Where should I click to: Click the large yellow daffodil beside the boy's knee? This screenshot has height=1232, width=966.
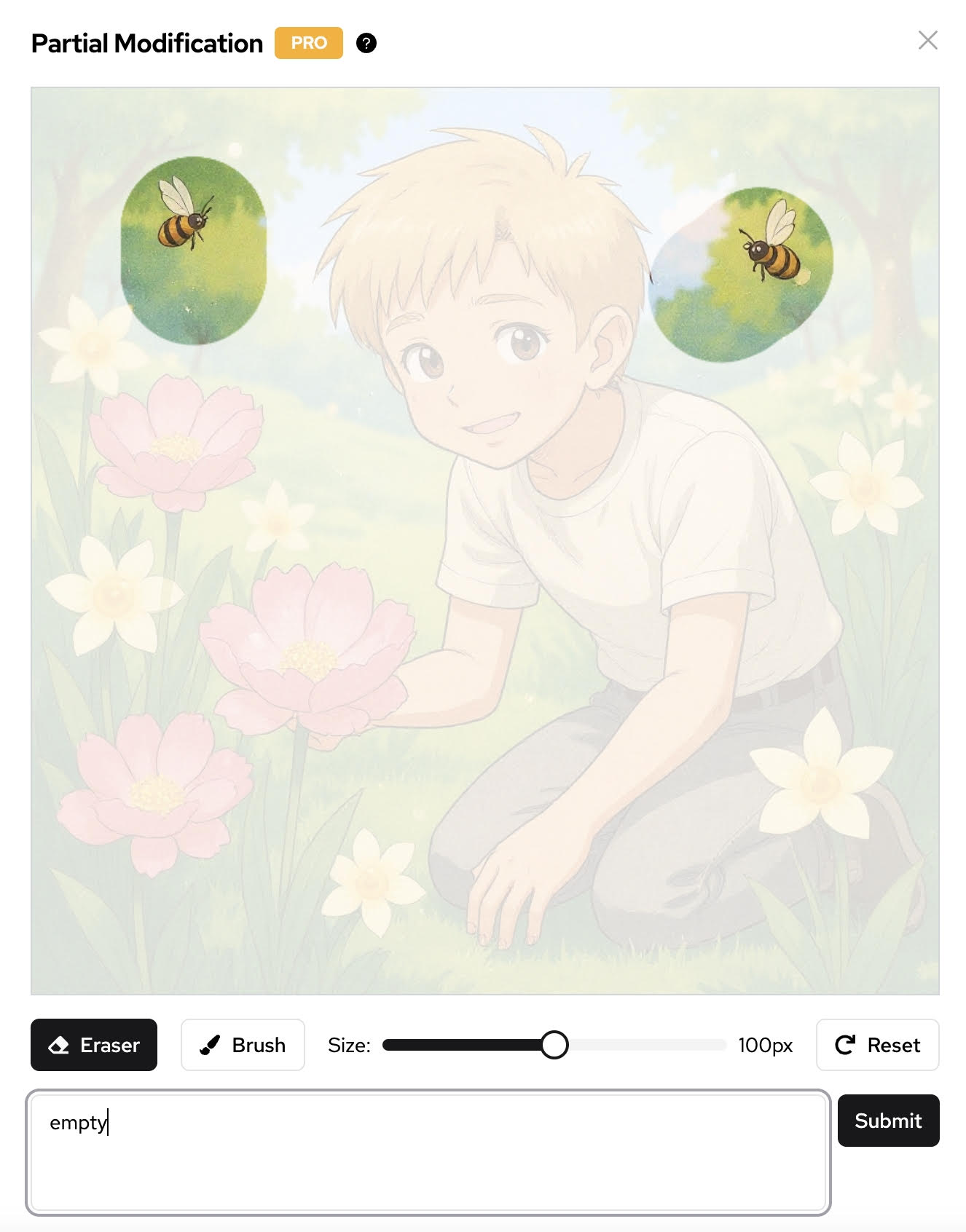(822, 779)
